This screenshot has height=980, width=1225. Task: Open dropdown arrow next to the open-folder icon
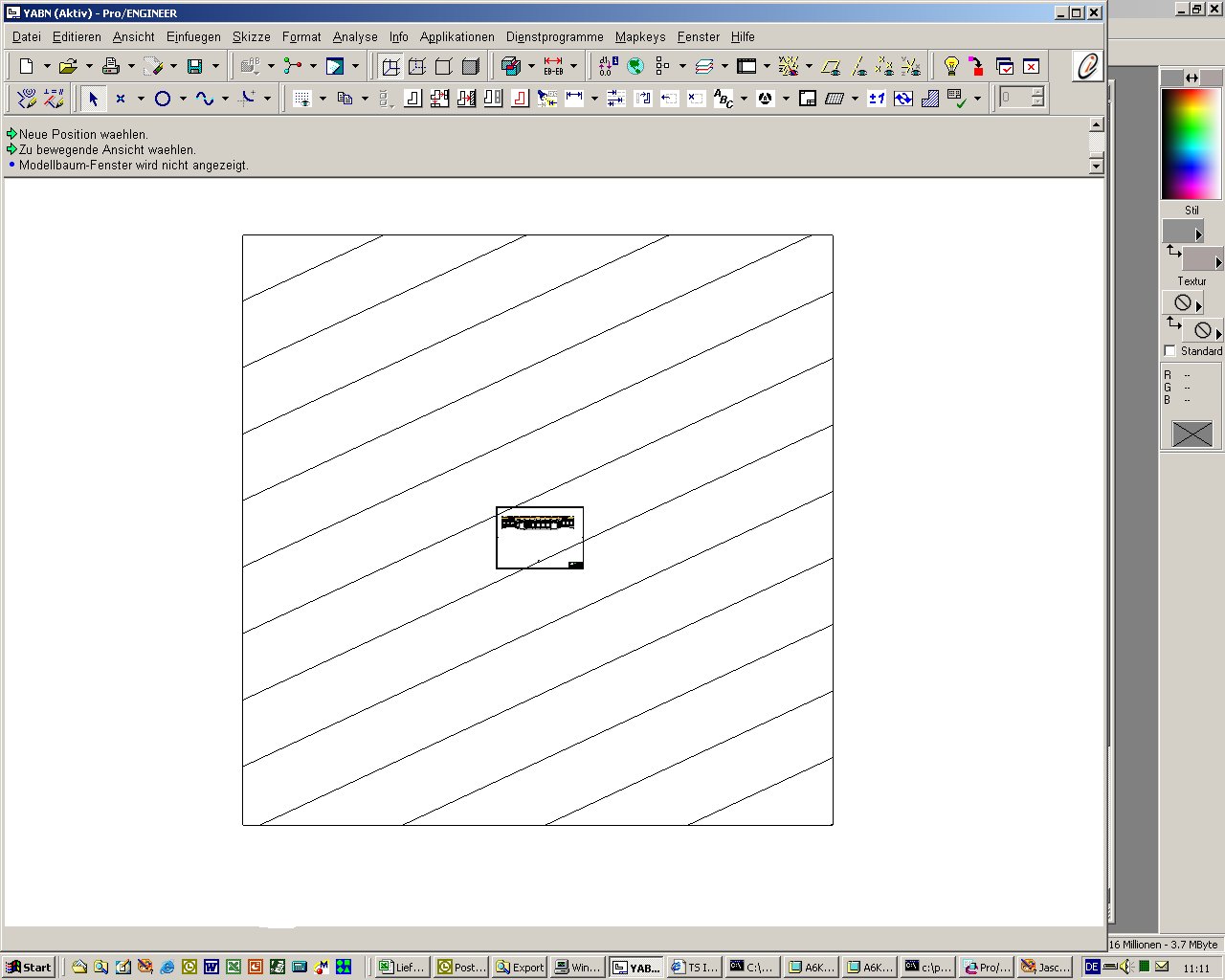89,66
